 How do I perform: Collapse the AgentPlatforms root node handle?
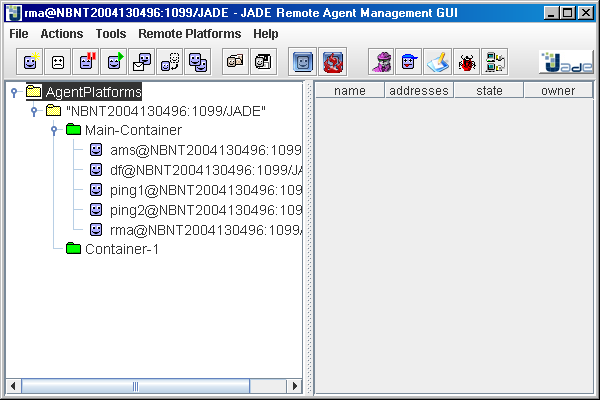point(14,92)
